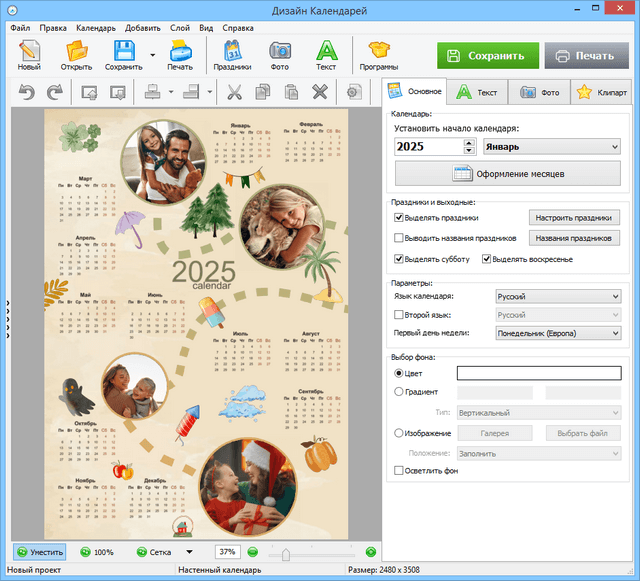The width and height of the screenshot is (640, 581).
Task: Switch to the Клипарт tab
Action: coord(601,93)
